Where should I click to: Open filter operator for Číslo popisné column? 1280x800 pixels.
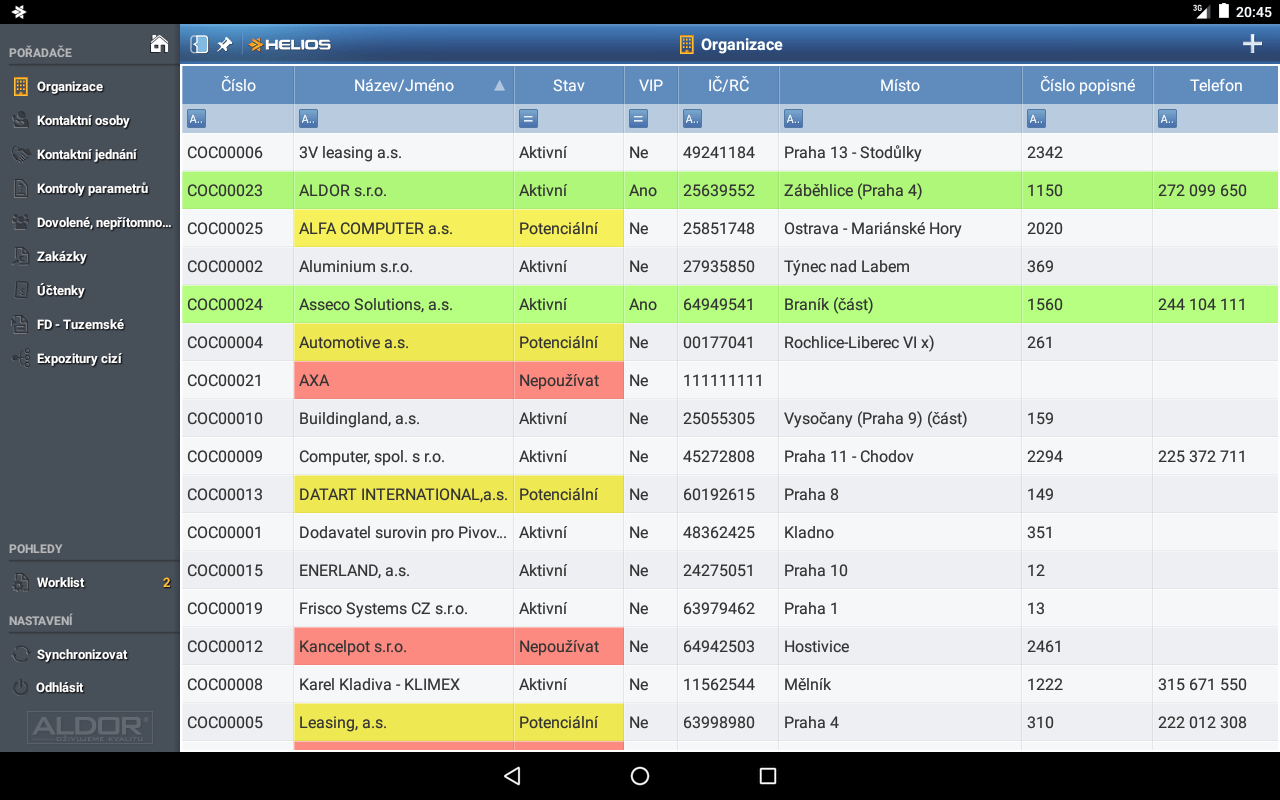coord(1036,119)
